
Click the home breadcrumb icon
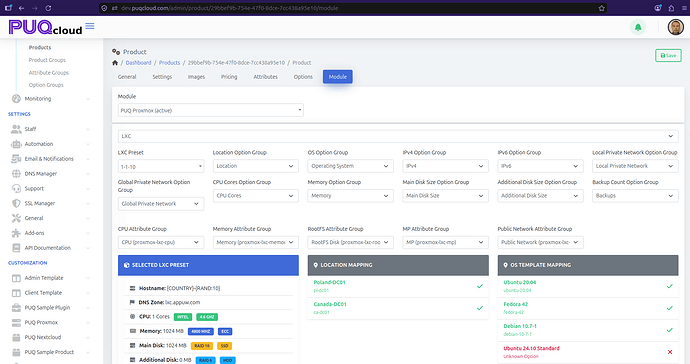pos(115,63)
